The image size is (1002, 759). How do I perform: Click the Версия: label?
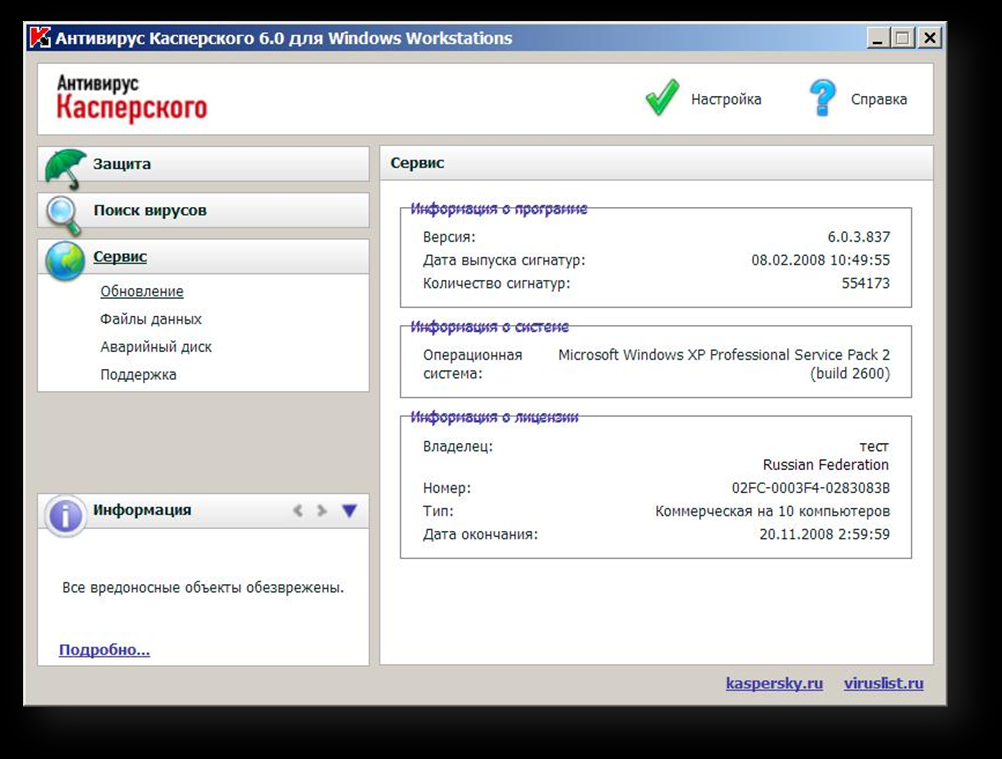coord(449,237)
